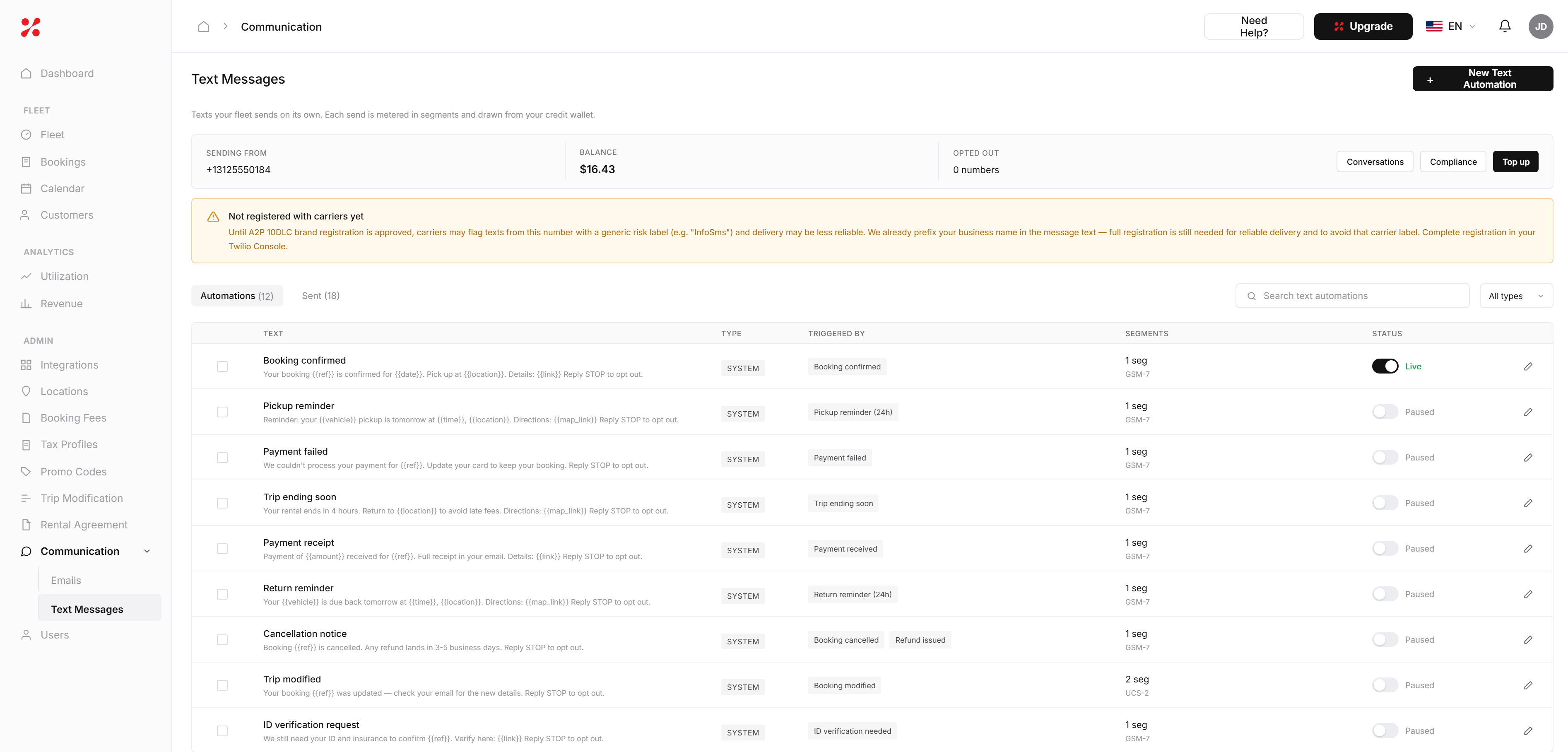Collapse the Communication sidebar section chevron

point(147,552)
